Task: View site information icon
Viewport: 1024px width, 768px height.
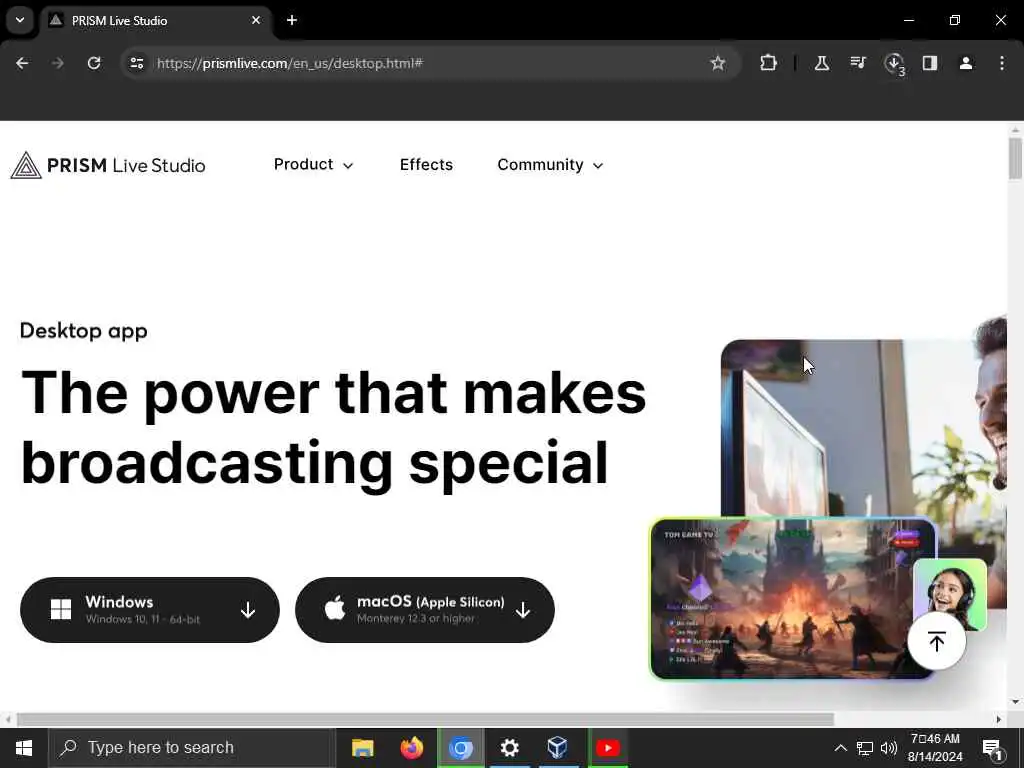Action: coord(136,63)
